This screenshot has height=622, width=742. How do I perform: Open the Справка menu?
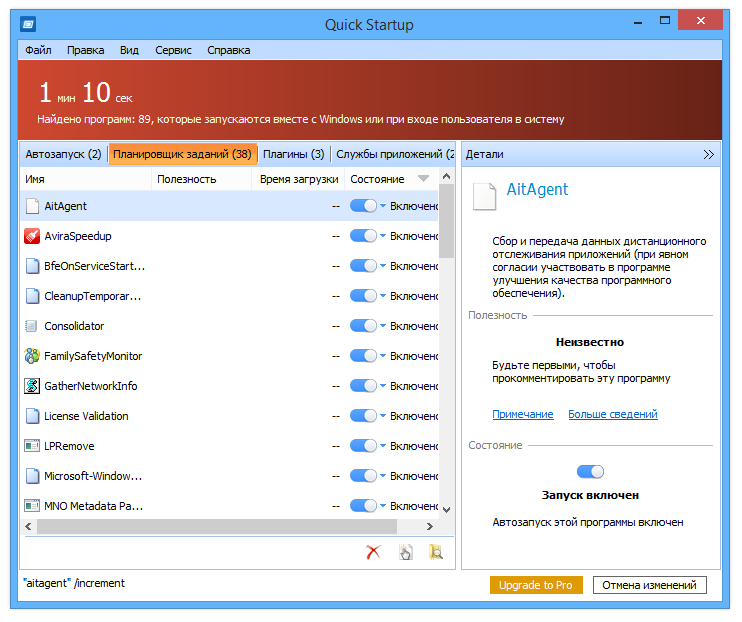(x=229, y=50)
